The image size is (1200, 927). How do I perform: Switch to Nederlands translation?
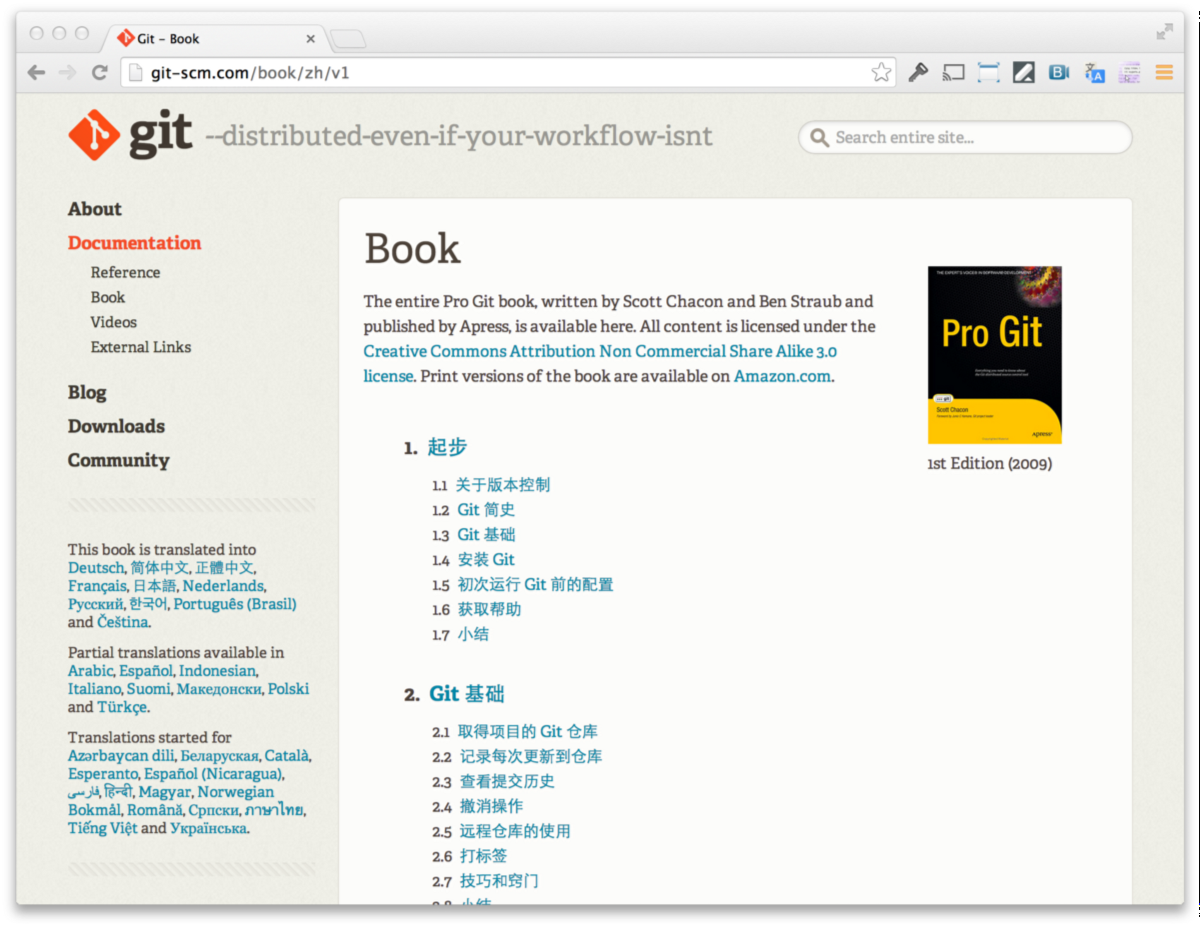tap(223, 586)
